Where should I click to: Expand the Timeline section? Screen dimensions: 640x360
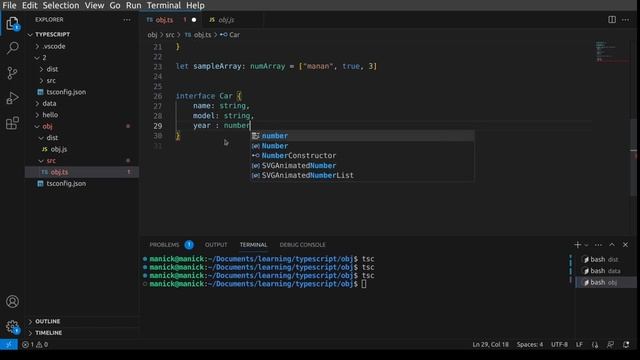(x=82, y=333)
